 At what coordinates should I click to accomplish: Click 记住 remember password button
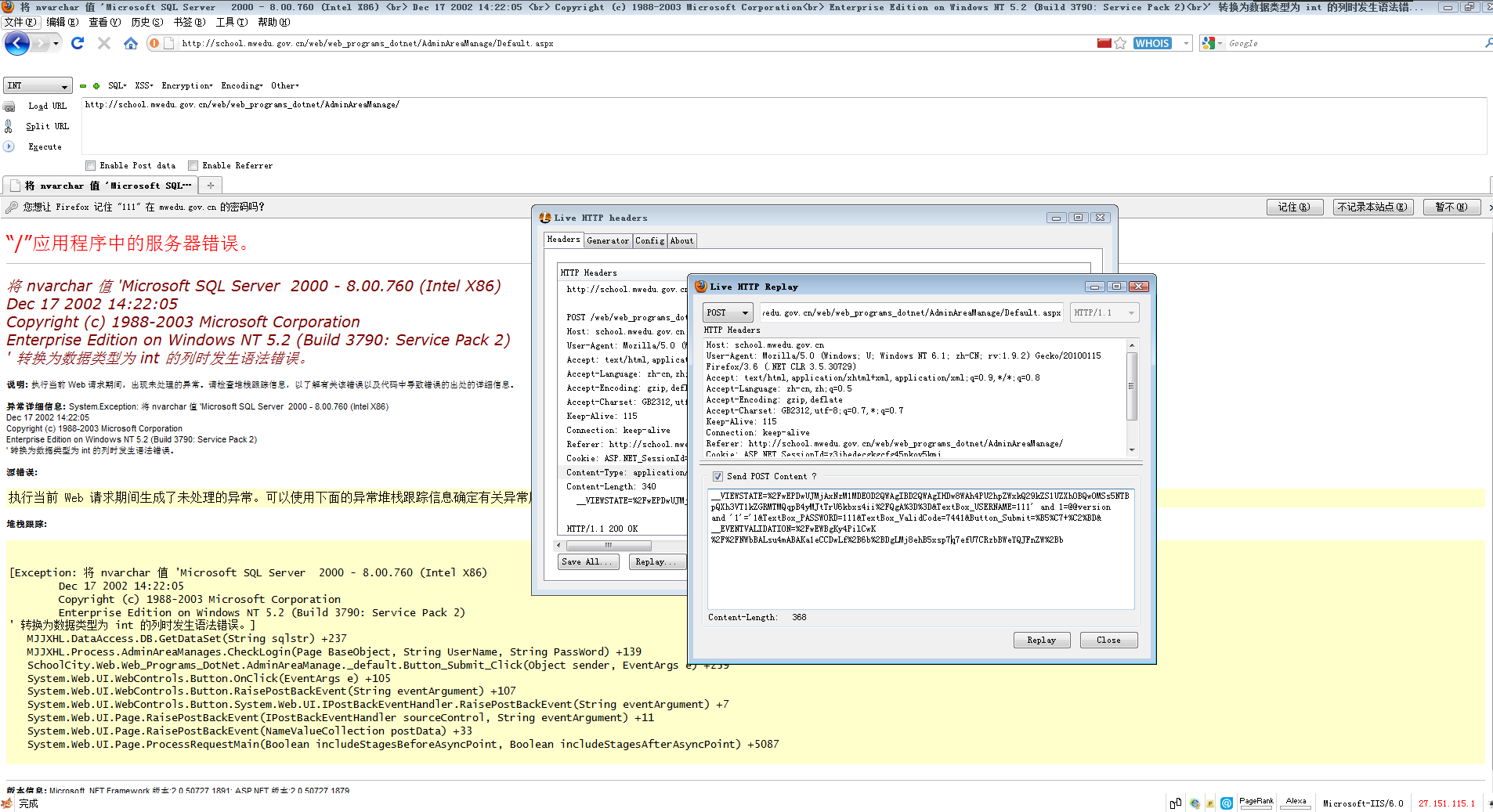click(1295, 207)
